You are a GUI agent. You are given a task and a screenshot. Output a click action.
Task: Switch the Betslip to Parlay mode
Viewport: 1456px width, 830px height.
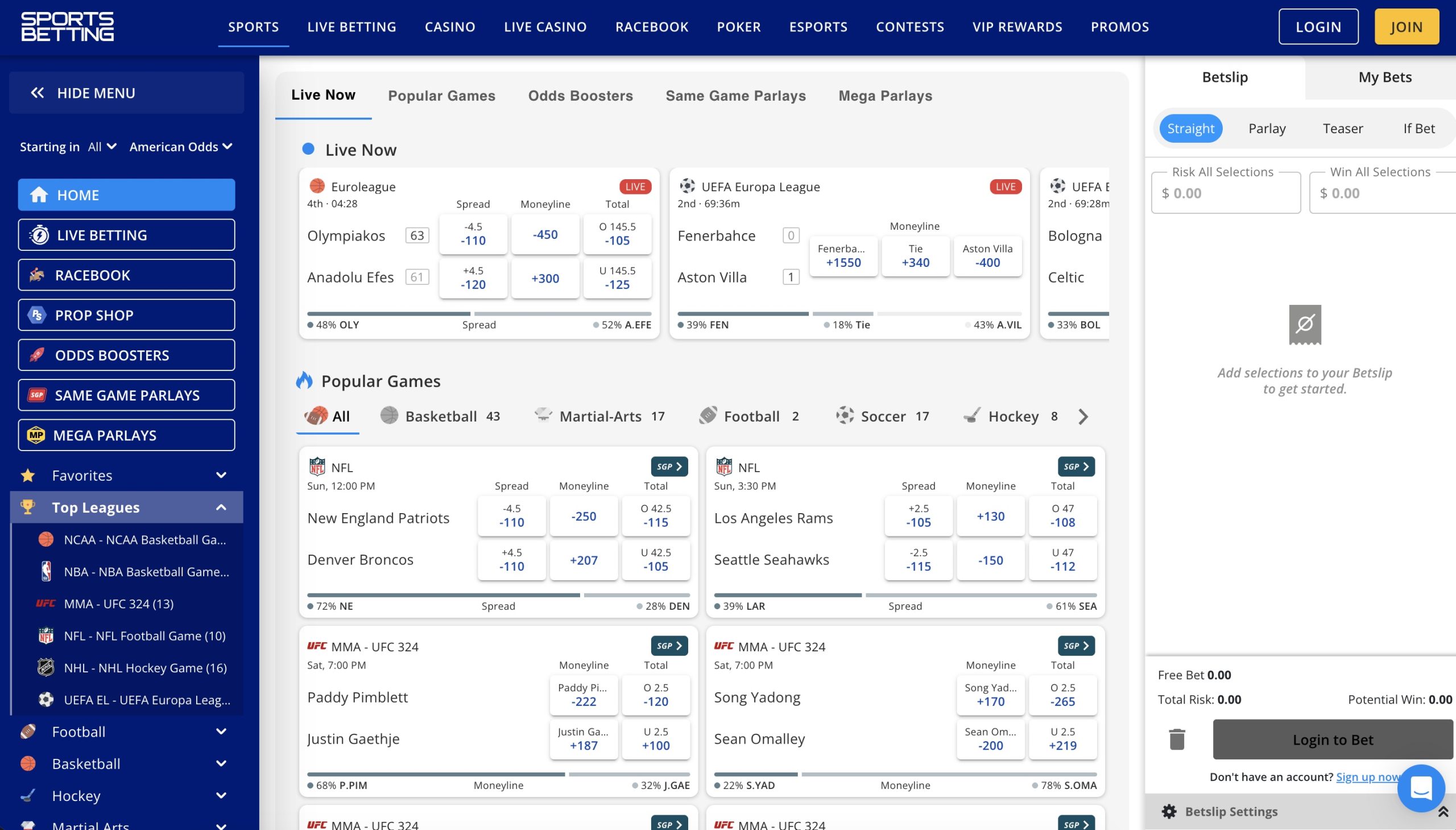tap(1266, 128)
